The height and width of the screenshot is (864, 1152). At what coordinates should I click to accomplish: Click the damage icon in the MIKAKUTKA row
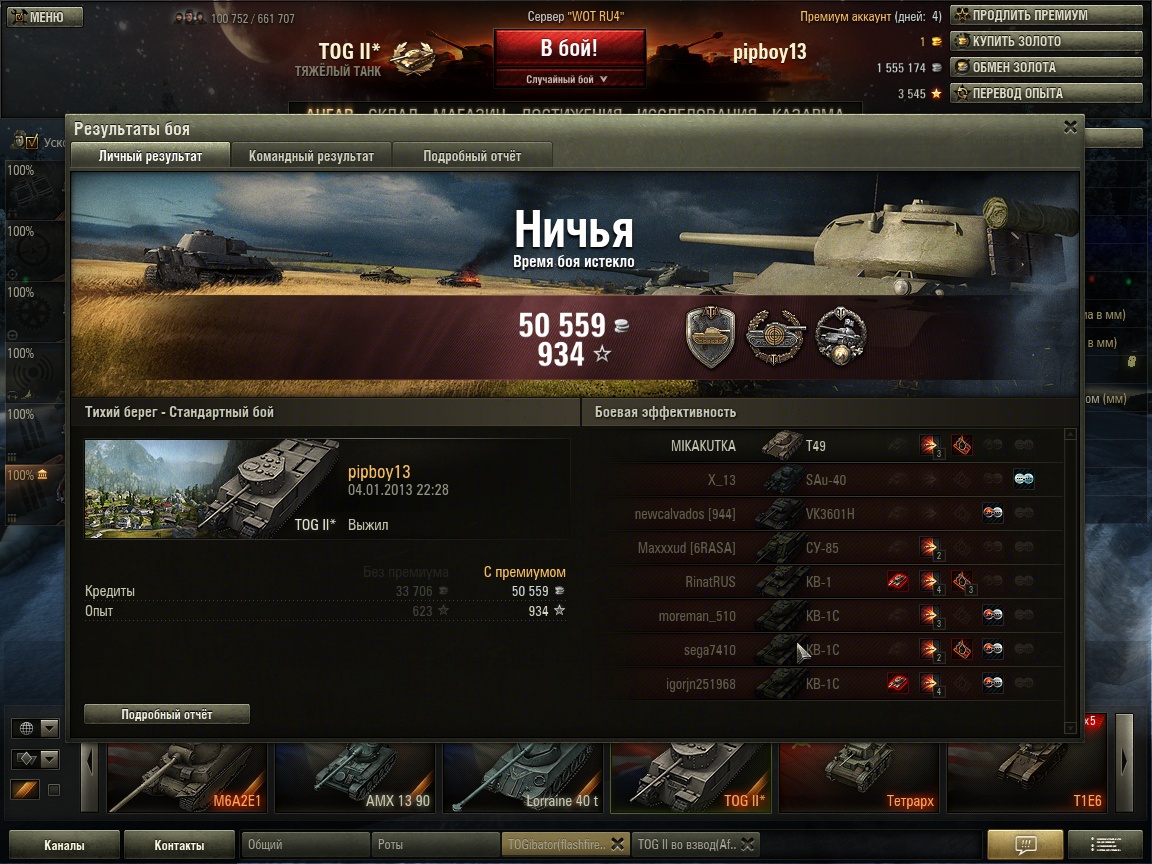(929, 445)
